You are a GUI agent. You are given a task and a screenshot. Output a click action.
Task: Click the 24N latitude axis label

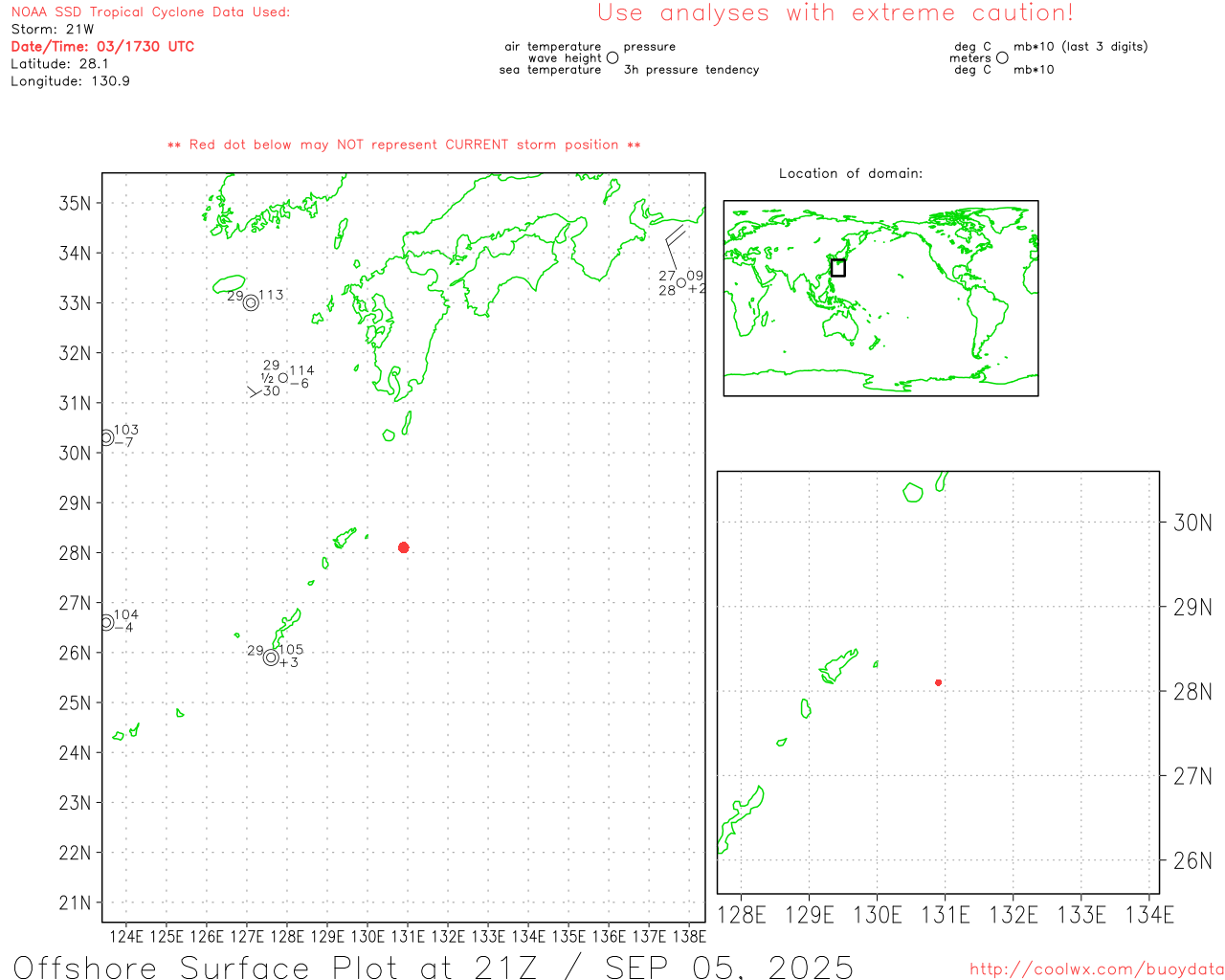tap(76, 752)
